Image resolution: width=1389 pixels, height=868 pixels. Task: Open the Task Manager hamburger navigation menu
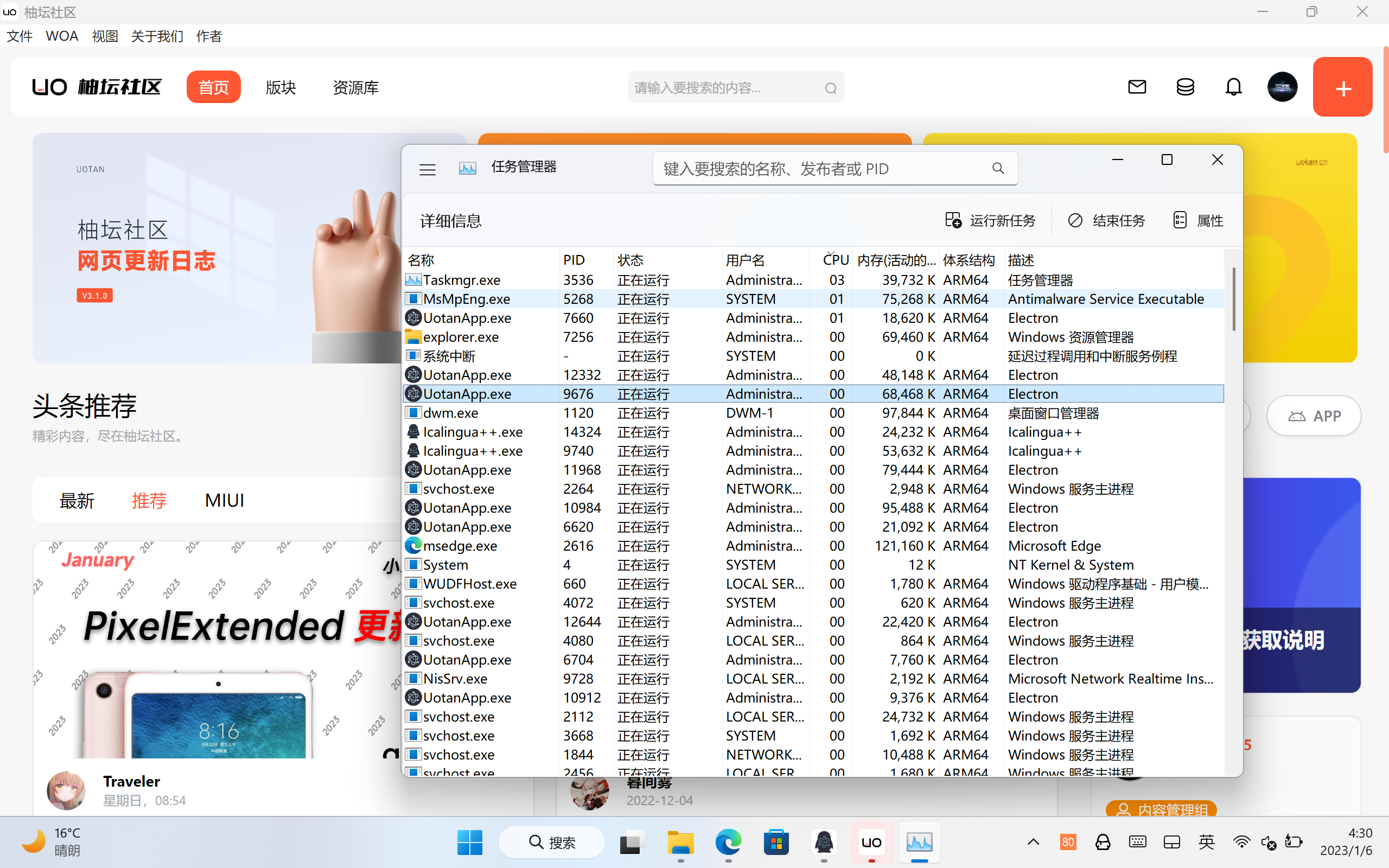coord(427,169)
